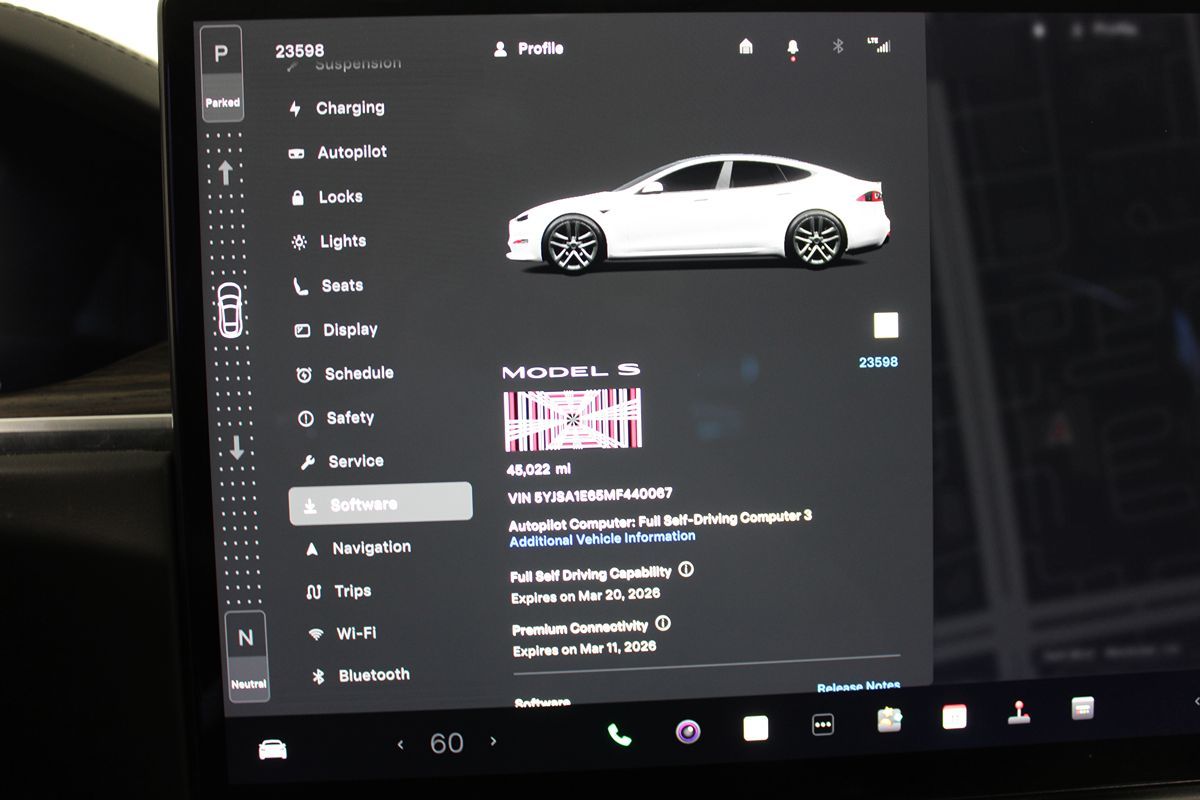Tap the Bluetooth status icon in header
Viewport: 1200px width, 800px height.
839,46
